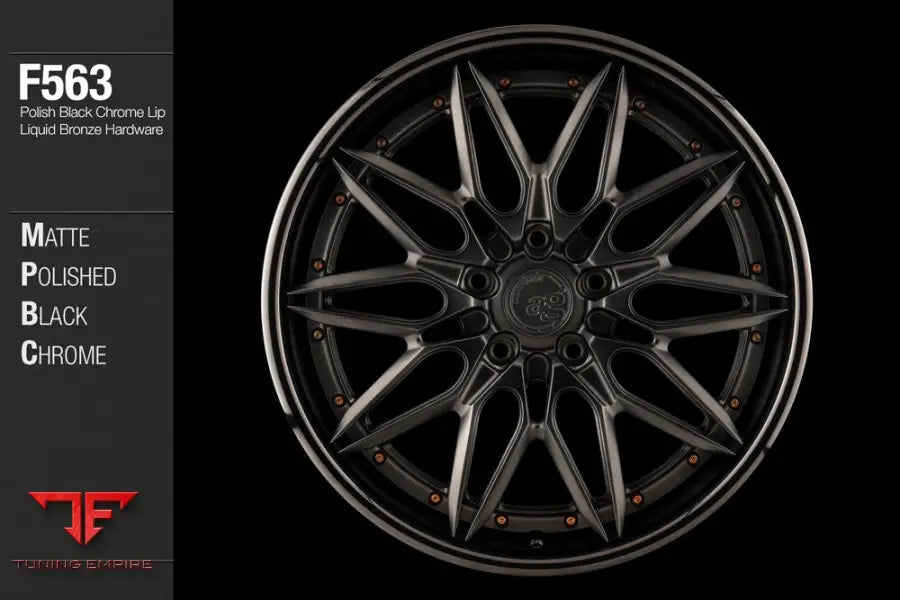The width and height of the screenshot is (900, 600).
Task: Select the "Black" finish label
Action: coord(55,315)
